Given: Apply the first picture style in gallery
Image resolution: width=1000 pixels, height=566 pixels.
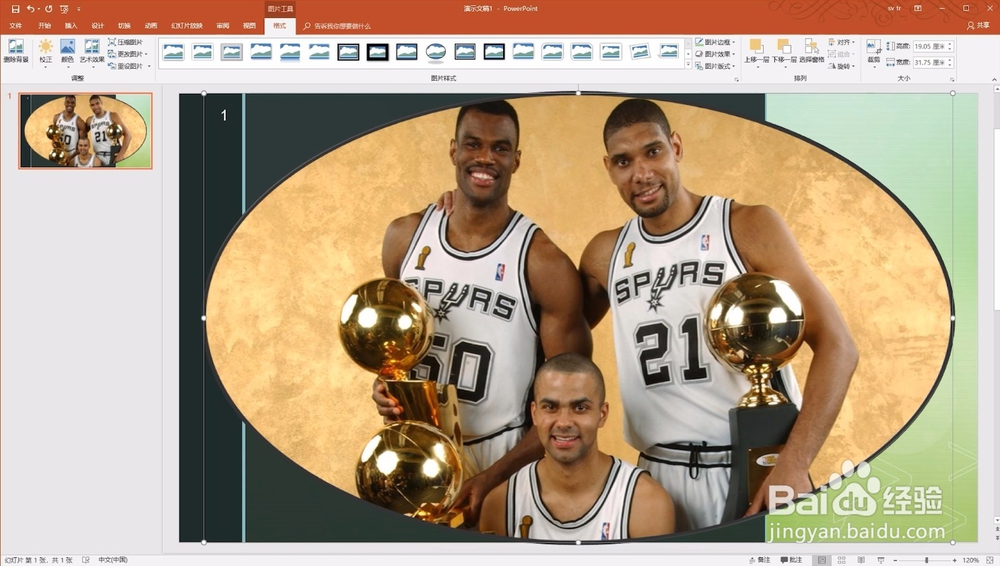Looking at the screenshot, I should [x=173, y=52].
